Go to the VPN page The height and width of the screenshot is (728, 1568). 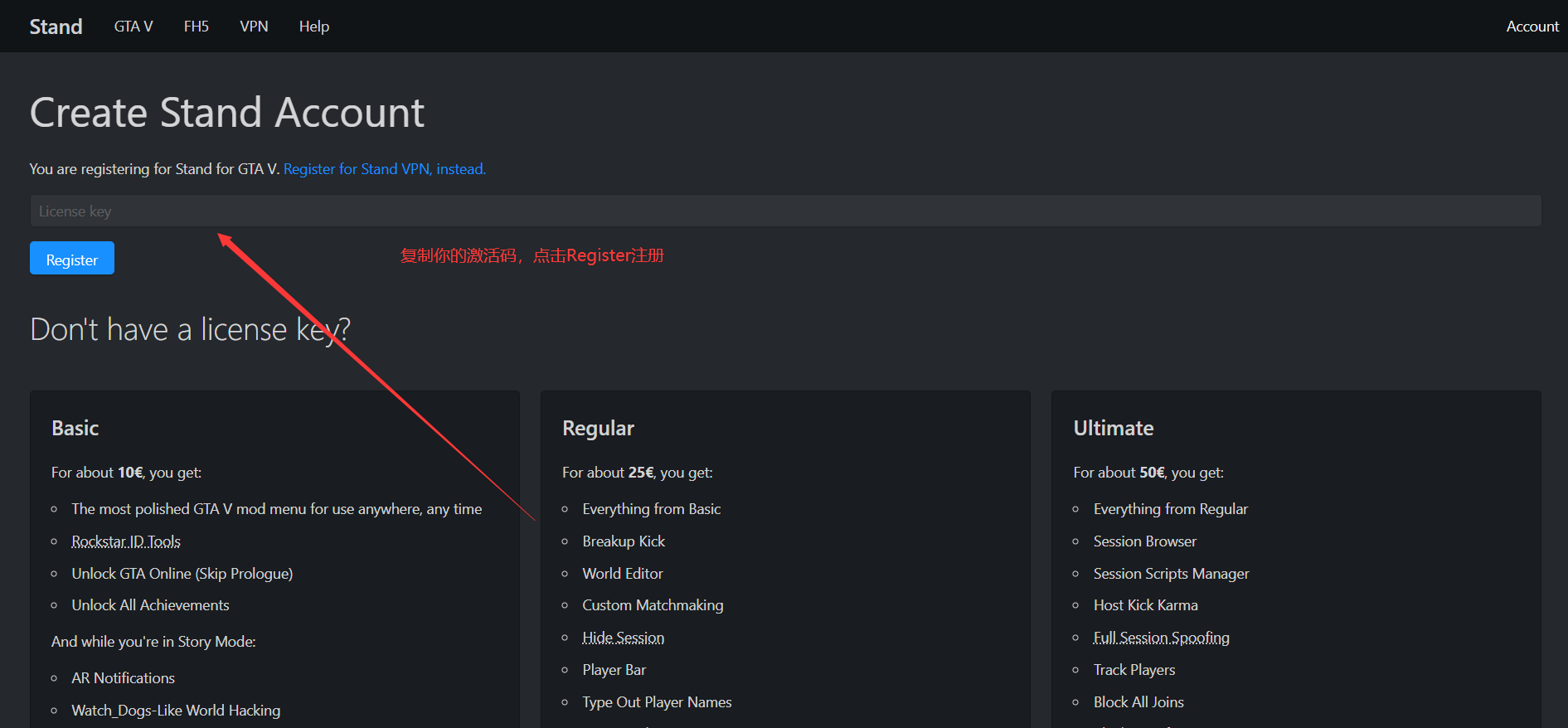click(254, 27)
